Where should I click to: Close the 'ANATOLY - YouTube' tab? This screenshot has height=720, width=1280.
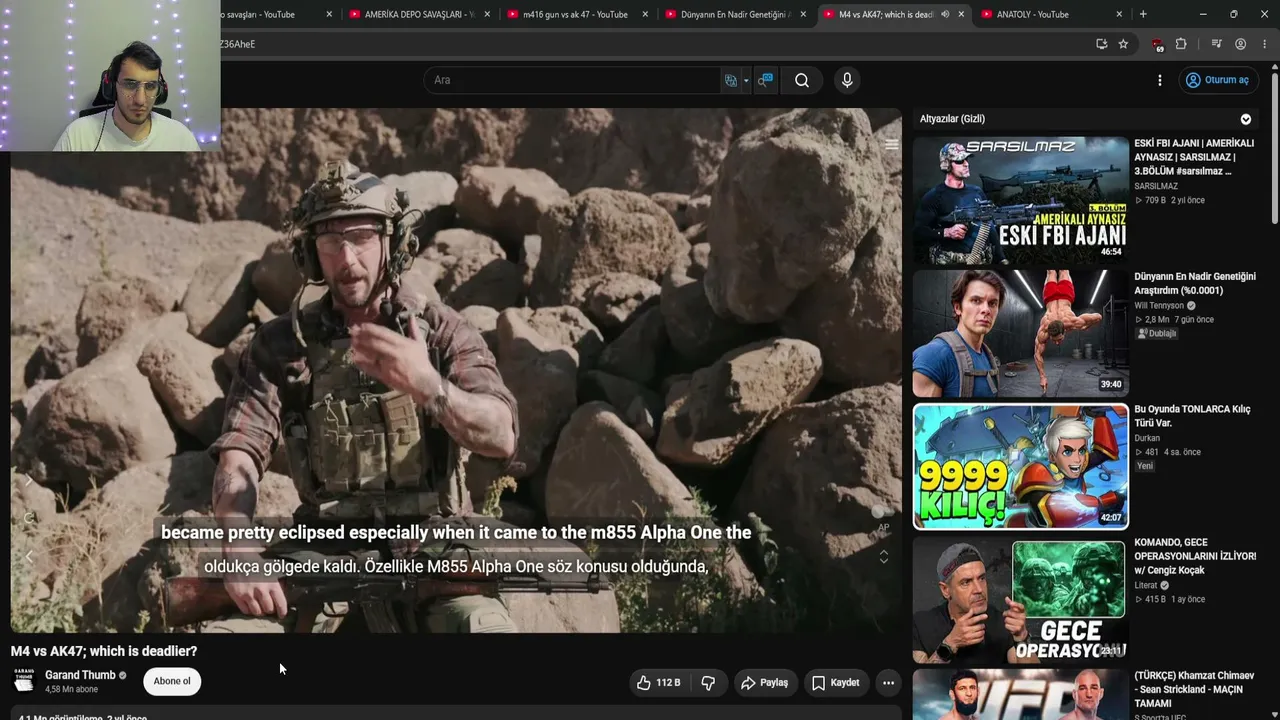tap(1119, 14)
